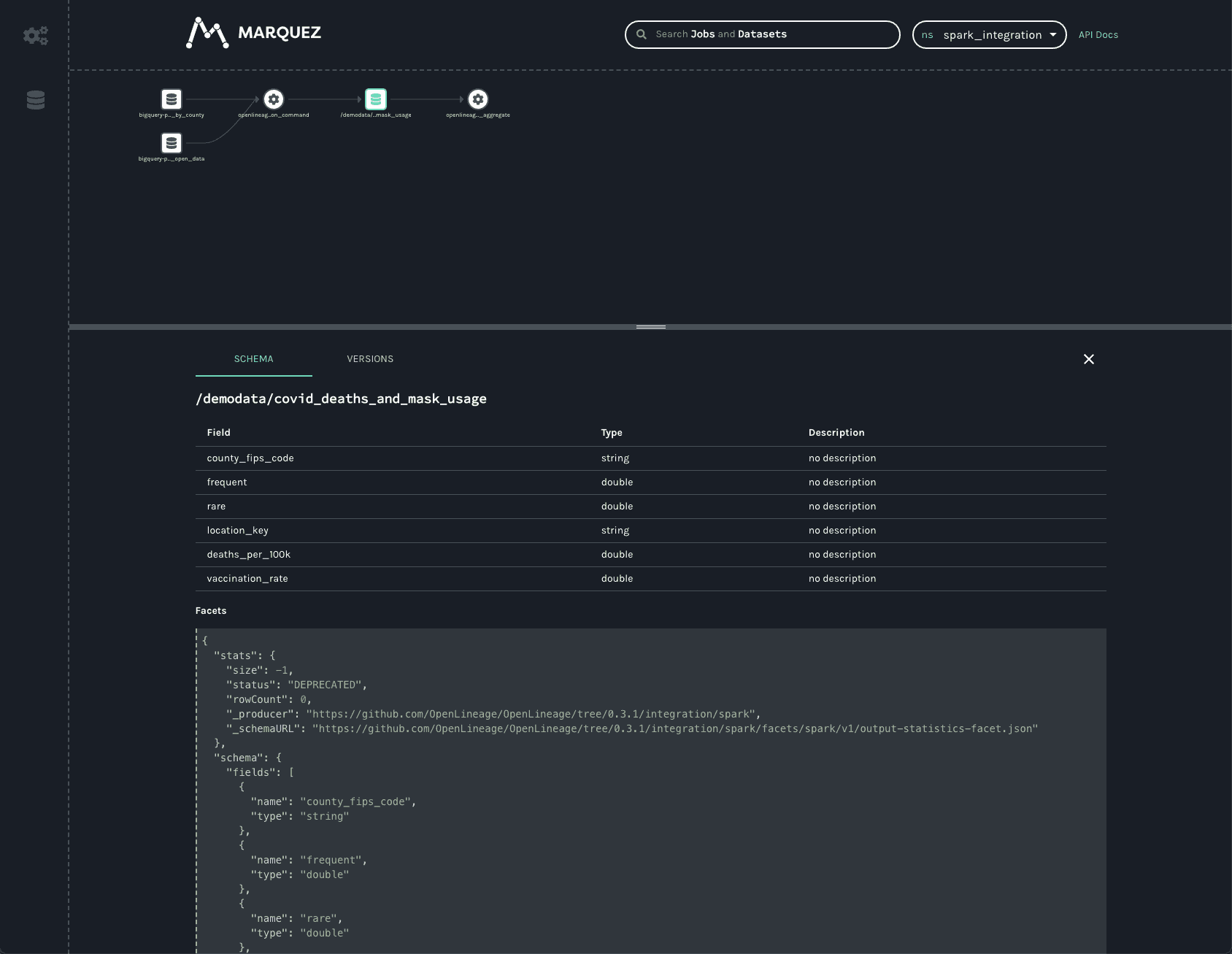This screenshot has width=1232, height=954.
Task: Click the search magnifier icon
Action: click(x=642, y=34)
